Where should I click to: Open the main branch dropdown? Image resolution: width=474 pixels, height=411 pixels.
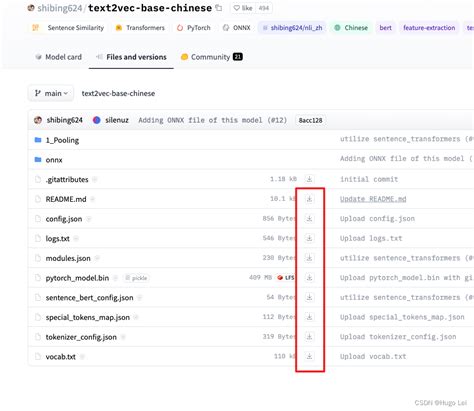tap(51, 93)
